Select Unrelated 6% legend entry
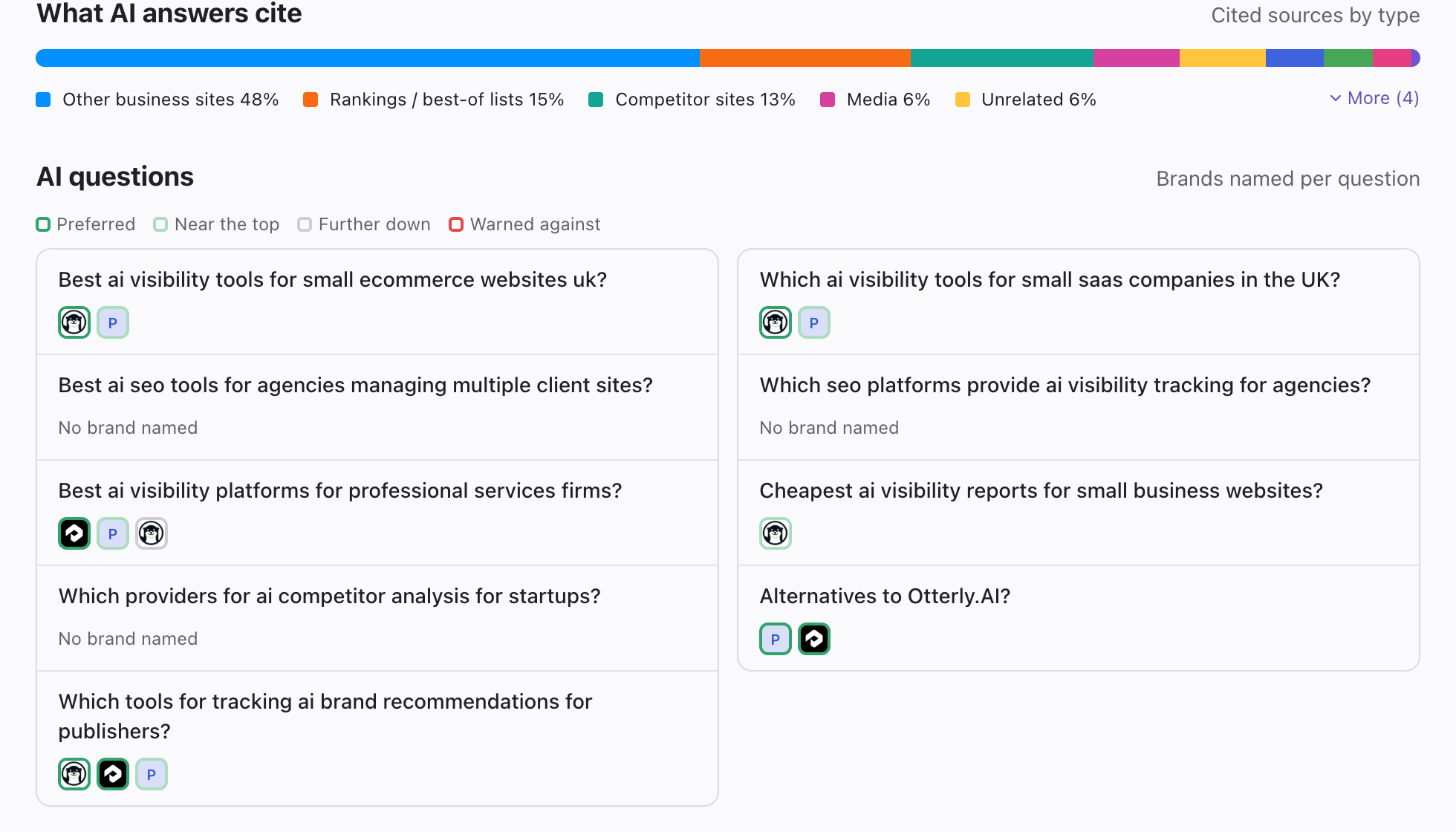 click(1026, 100)
